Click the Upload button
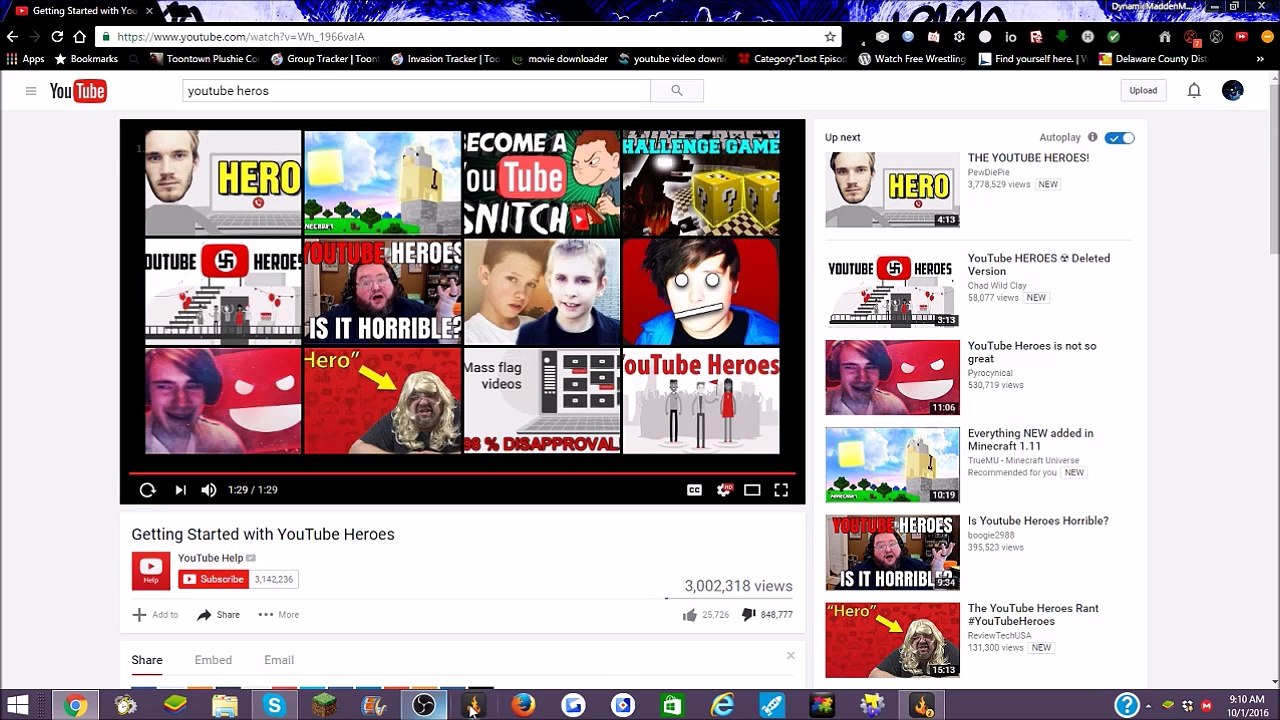Viewport: 1280px width, 720px height. tap(1143, 90)
